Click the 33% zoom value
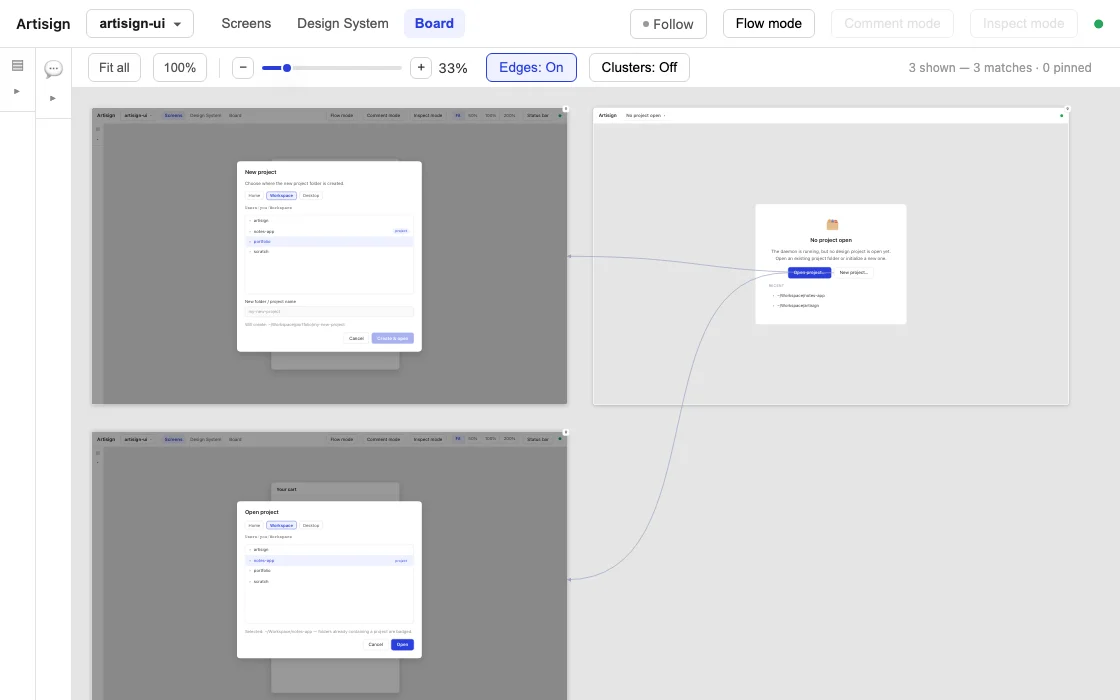1120x700 pixels. [x=453, y=68]
